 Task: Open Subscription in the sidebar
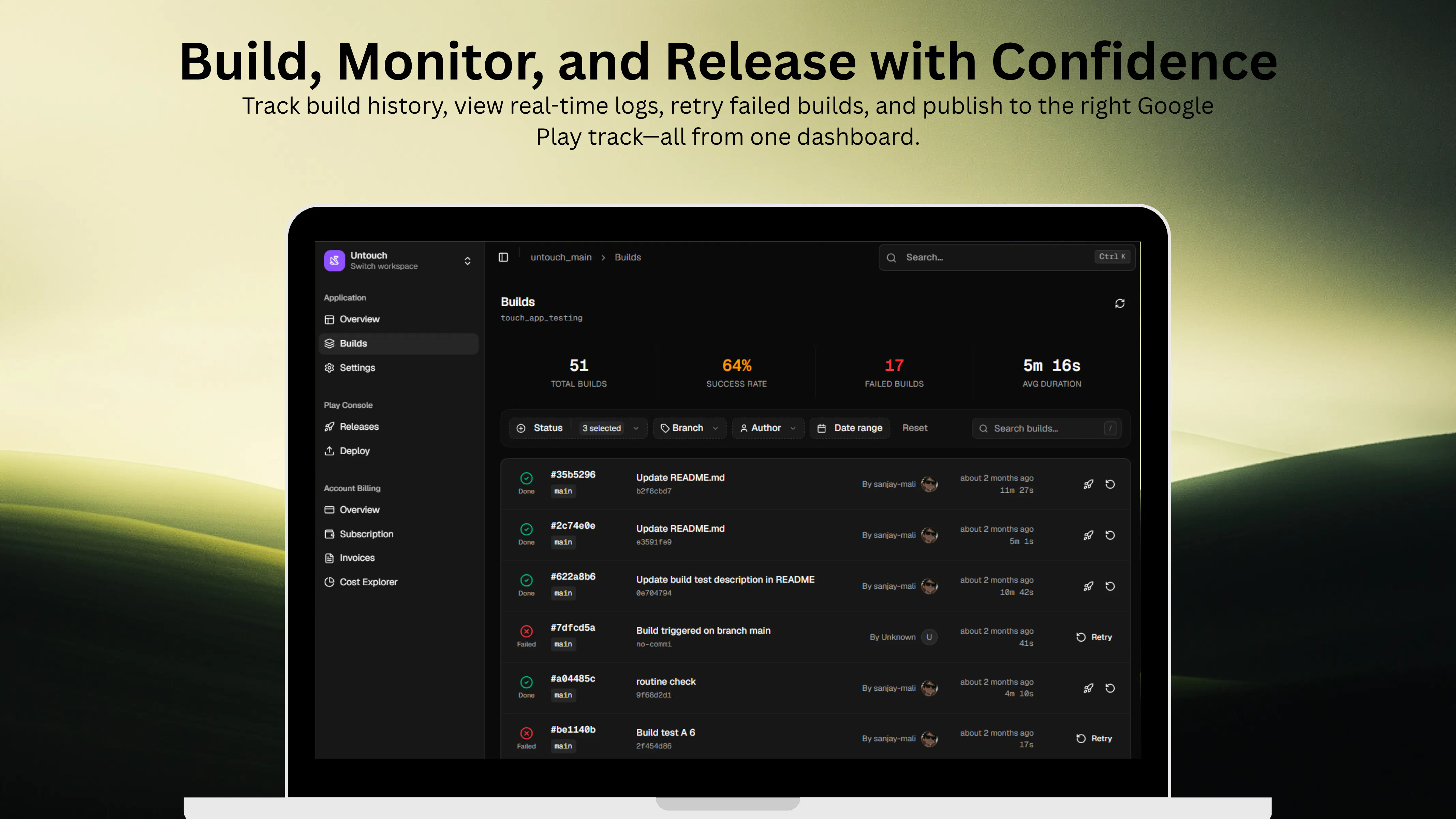click(398, 534)
